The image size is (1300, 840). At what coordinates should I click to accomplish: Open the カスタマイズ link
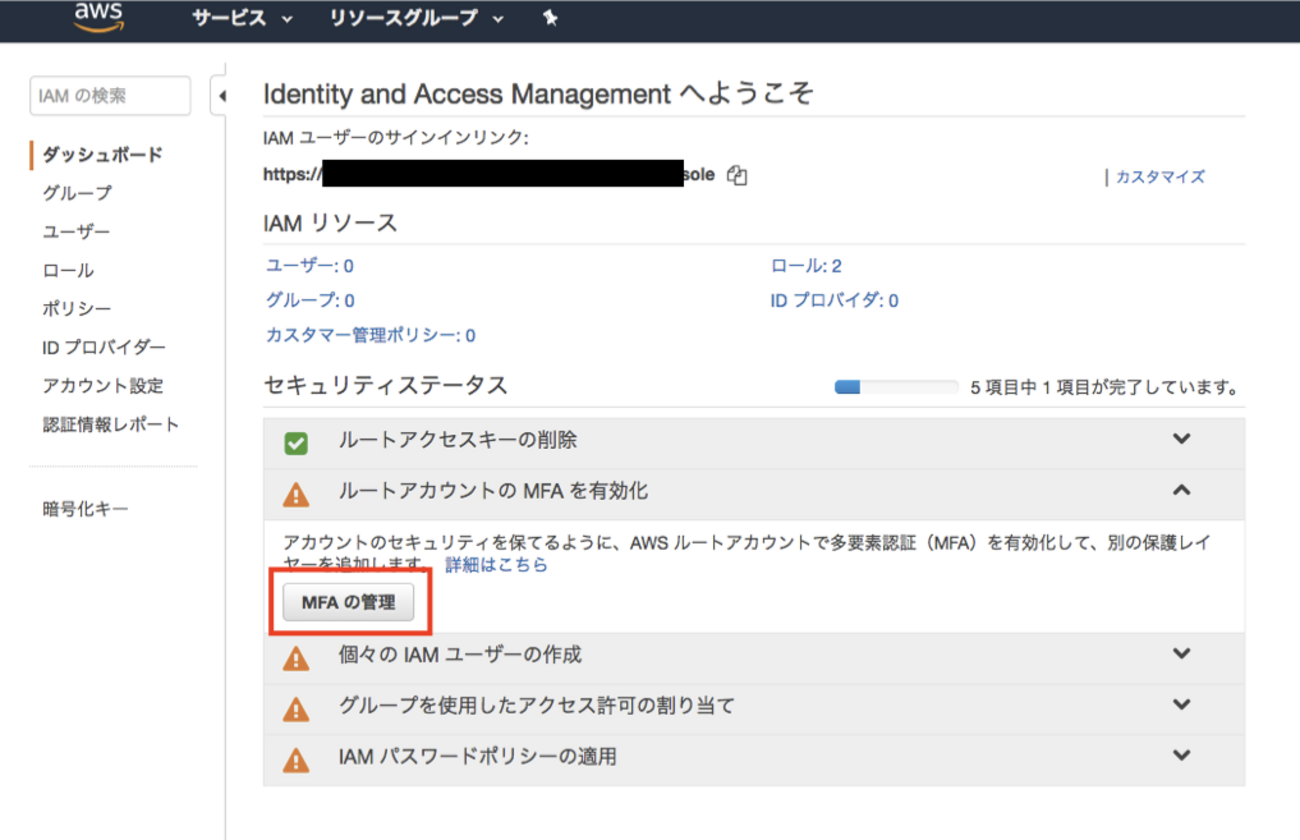[x=1160, y=177]
